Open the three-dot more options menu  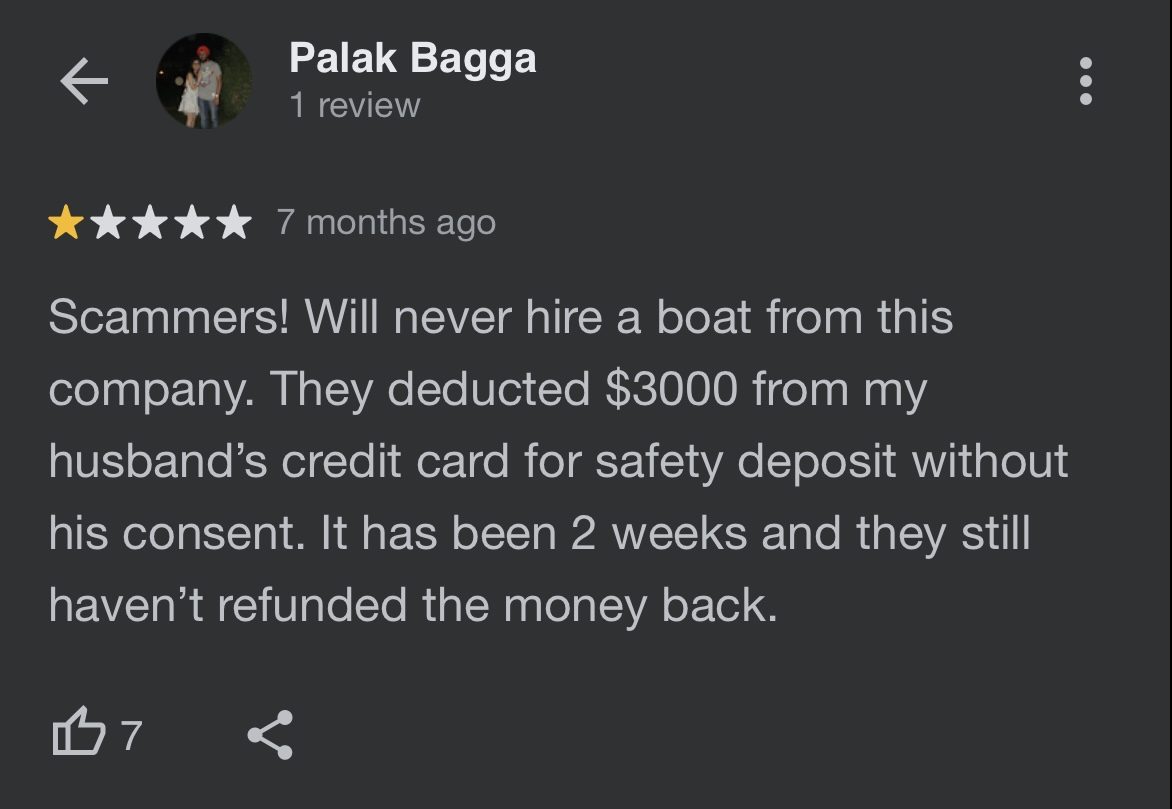[1086, 81]
